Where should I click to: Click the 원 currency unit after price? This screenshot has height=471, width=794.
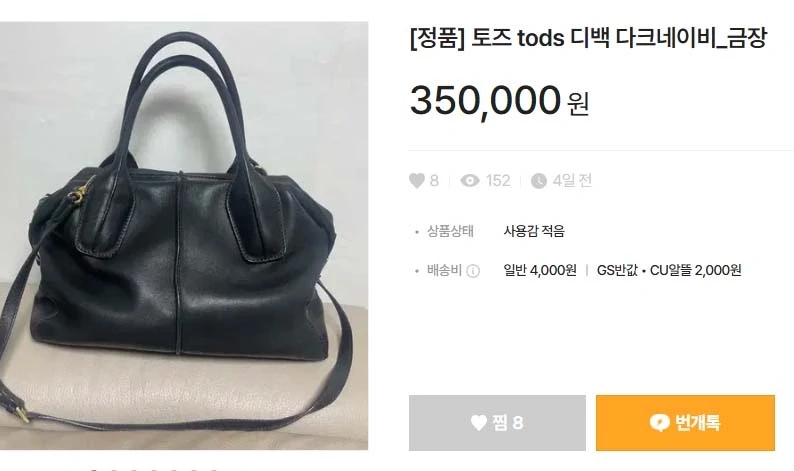(578, 104)
